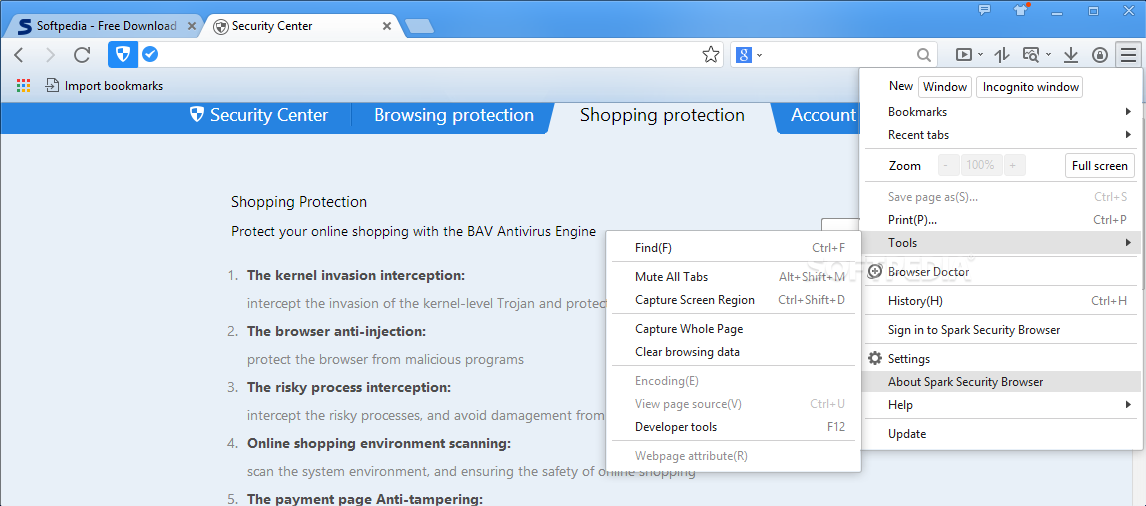Sign in to Spark Security Browser
Screen dimensions: 1146x506
[x=1001, y=330]
